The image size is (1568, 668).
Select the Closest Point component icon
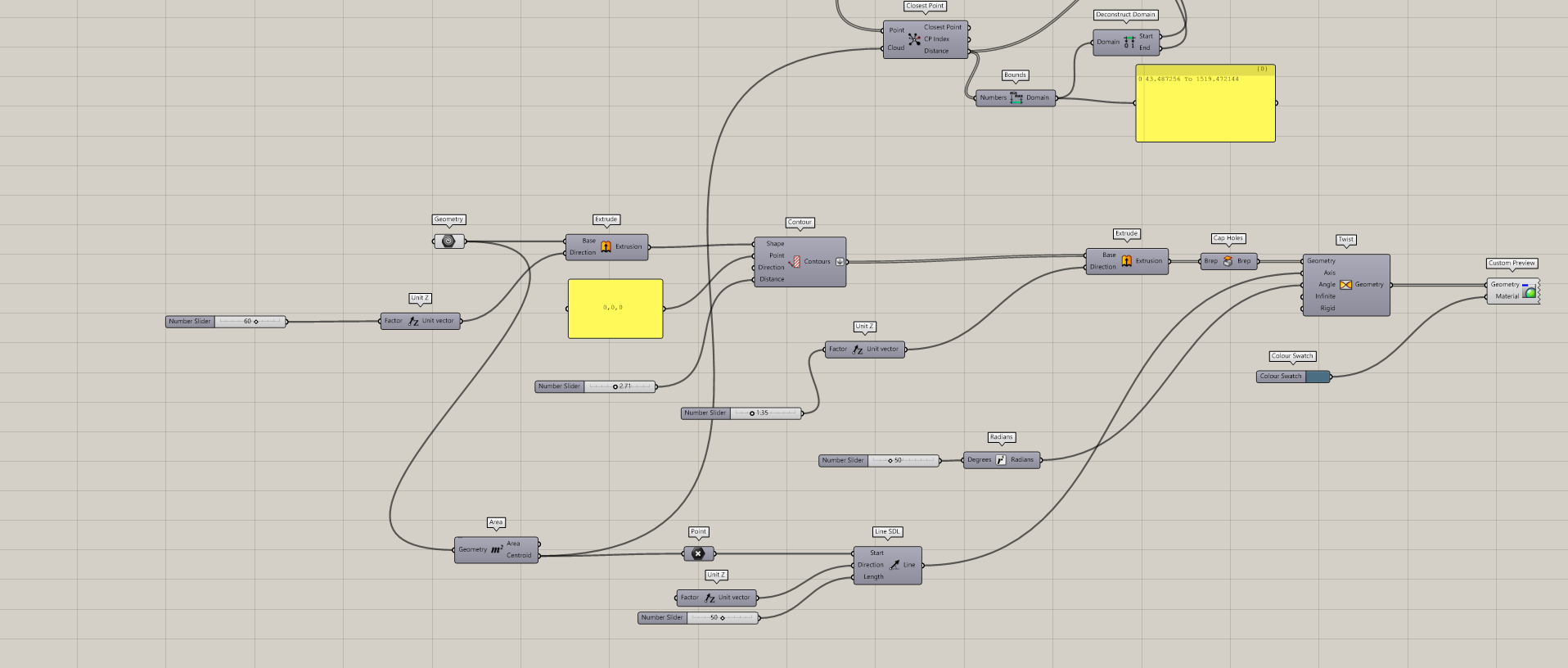pos(914,39)
